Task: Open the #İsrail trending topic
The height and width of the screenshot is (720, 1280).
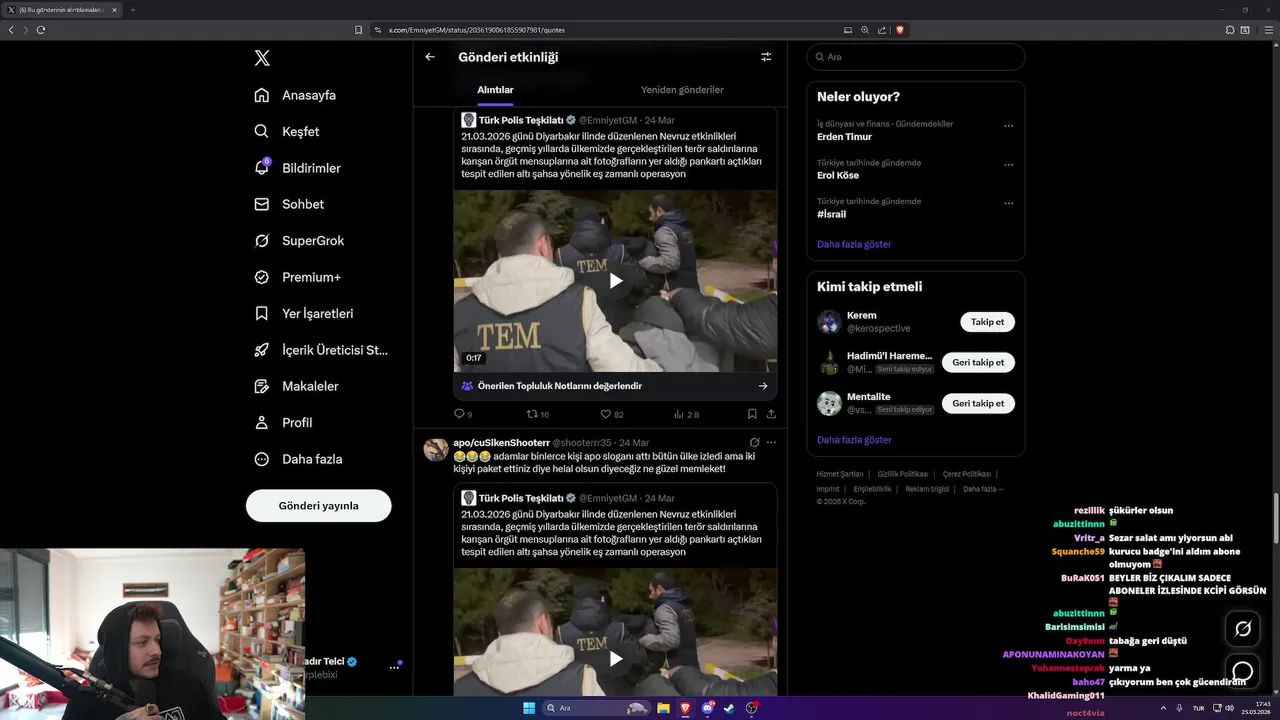Action: pos(831,214)
